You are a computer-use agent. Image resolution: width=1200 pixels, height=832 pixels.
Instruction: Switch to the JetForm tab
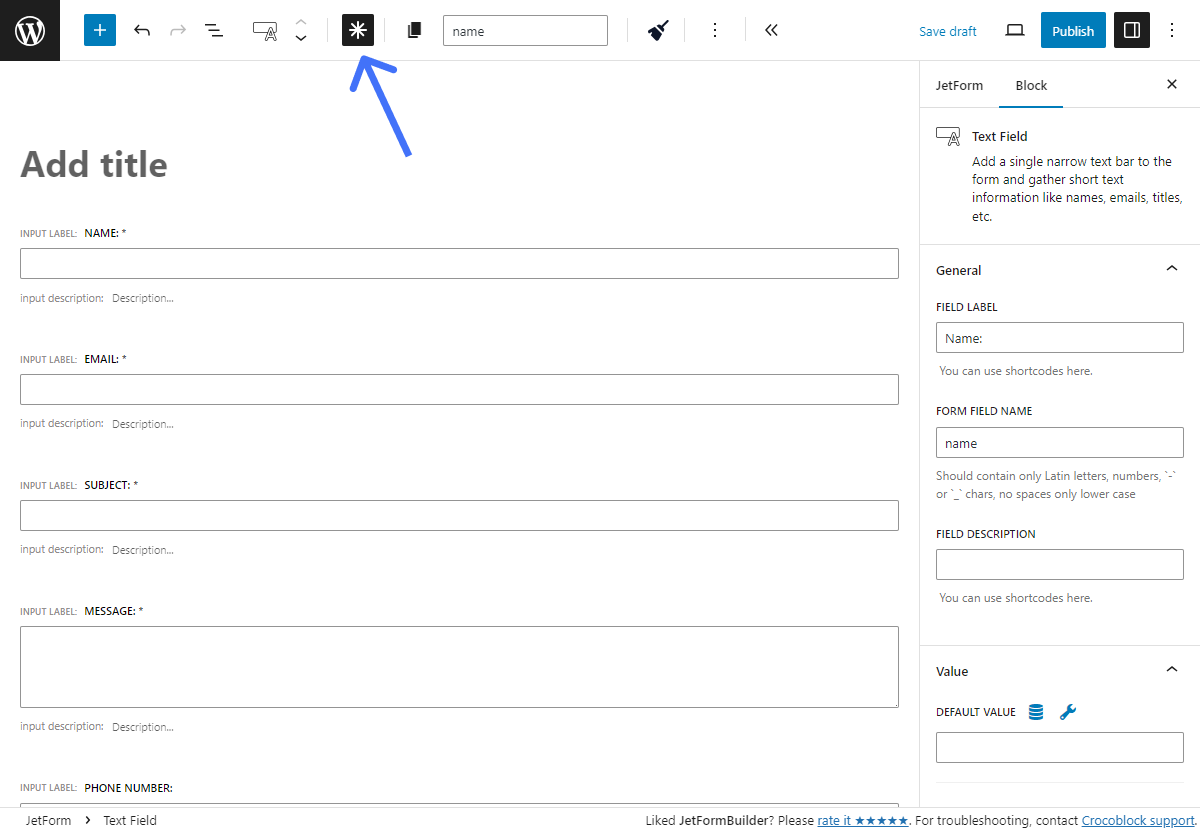point(959,85)
